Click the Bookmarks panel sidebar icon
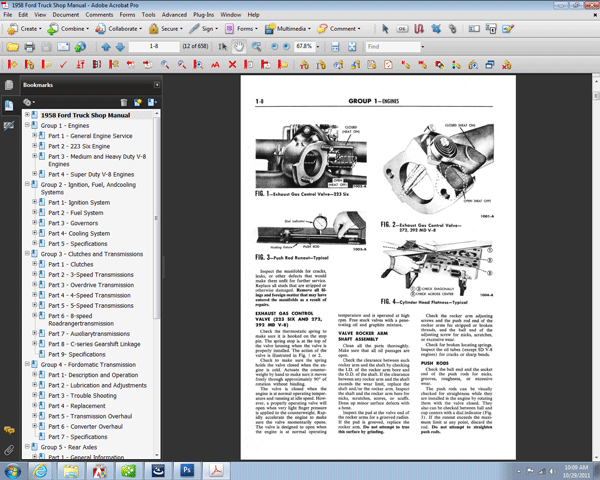Image resolution: width=600 pixels, height=480 pixels. coord(9,105)
